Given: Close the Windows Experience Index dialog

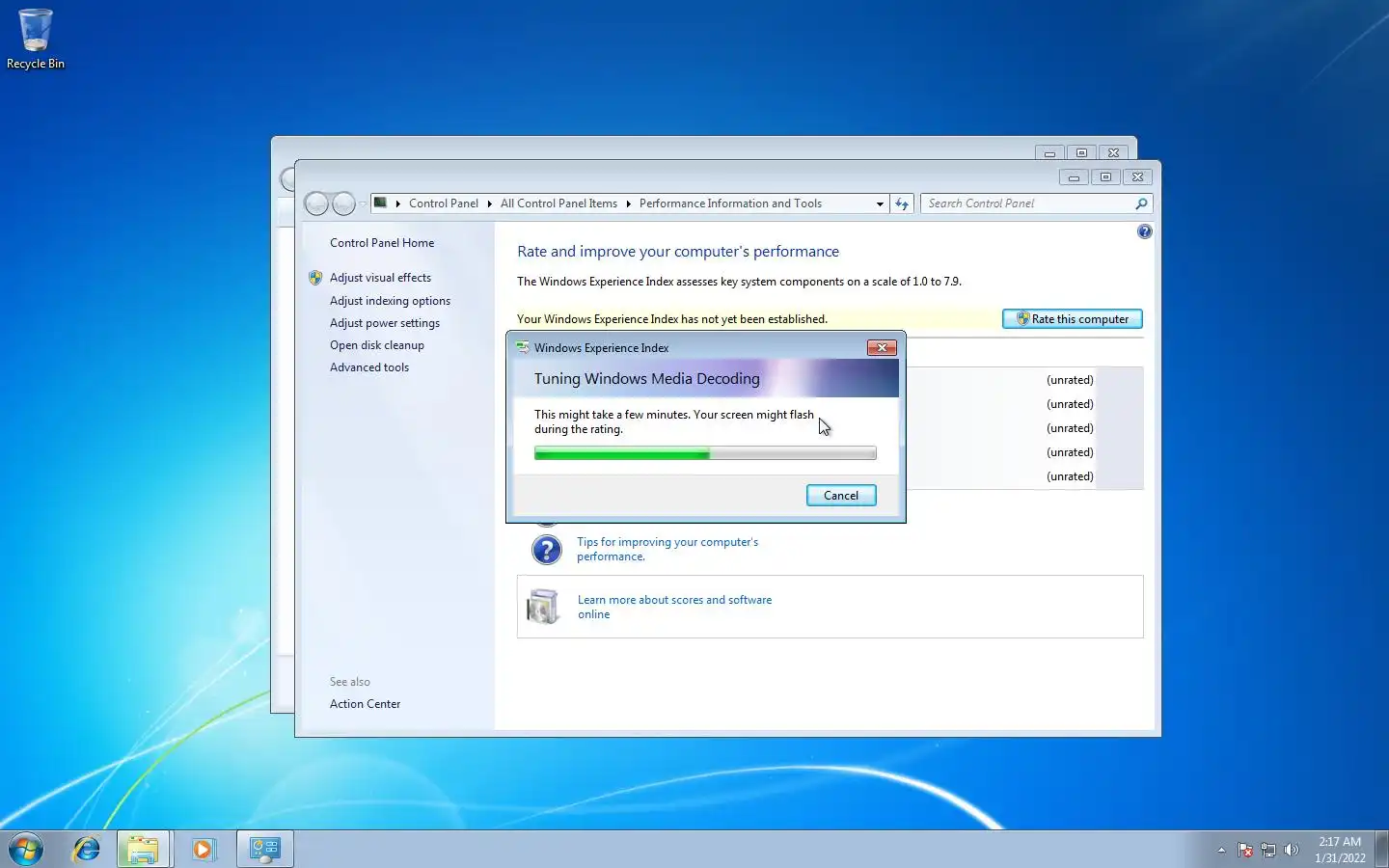Looking at the screenshot, I should pos(882,347).
